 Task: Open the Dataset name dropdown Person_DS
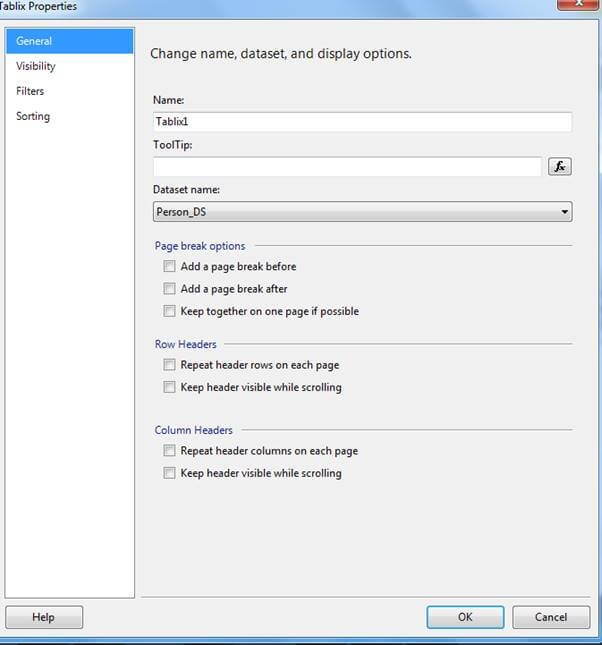363,212
